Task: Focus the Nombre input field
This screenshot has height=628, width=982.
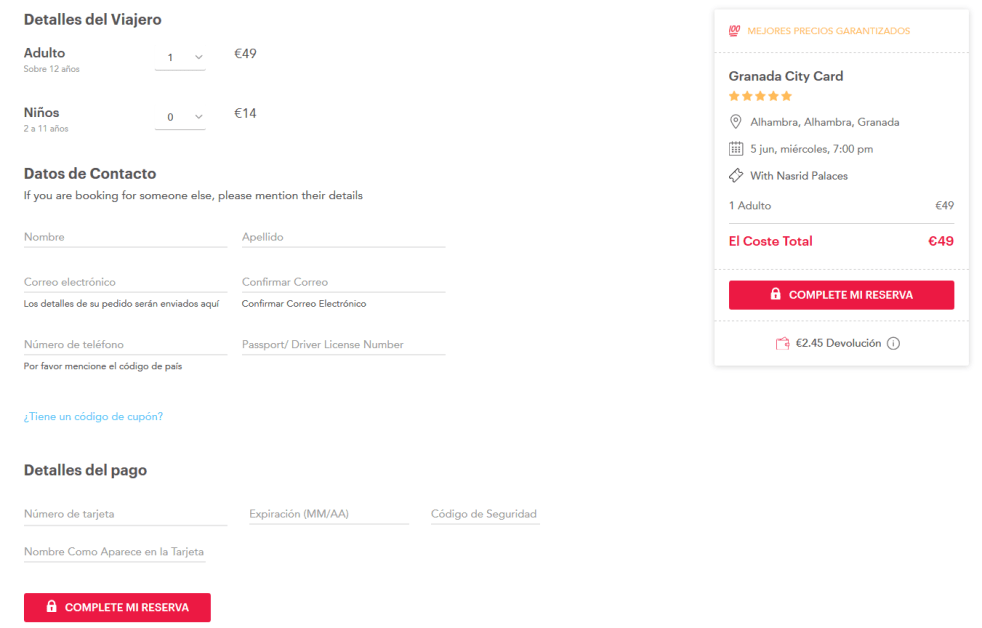Action: (x=125, y=237)
